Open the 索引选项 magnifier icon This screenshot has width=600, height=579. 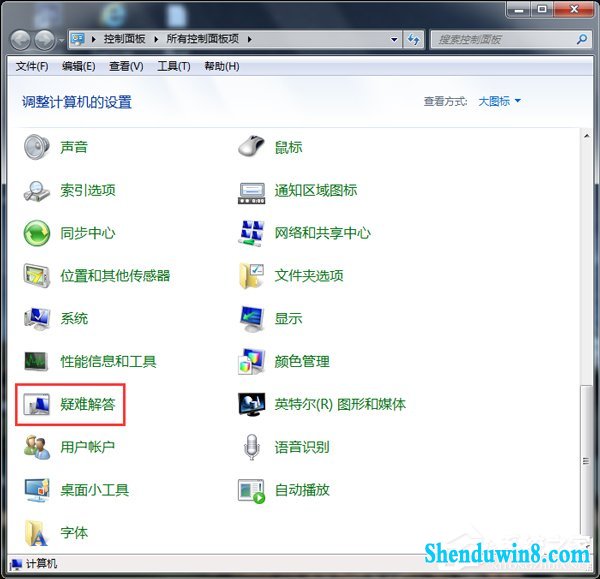(x=36, y=191)
